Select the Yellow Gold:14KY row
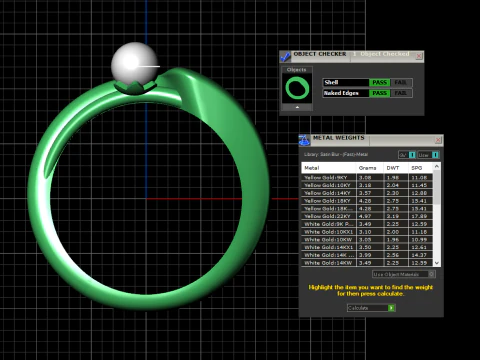Viewport: 480px width, 360px height. [x=367, y=193]
